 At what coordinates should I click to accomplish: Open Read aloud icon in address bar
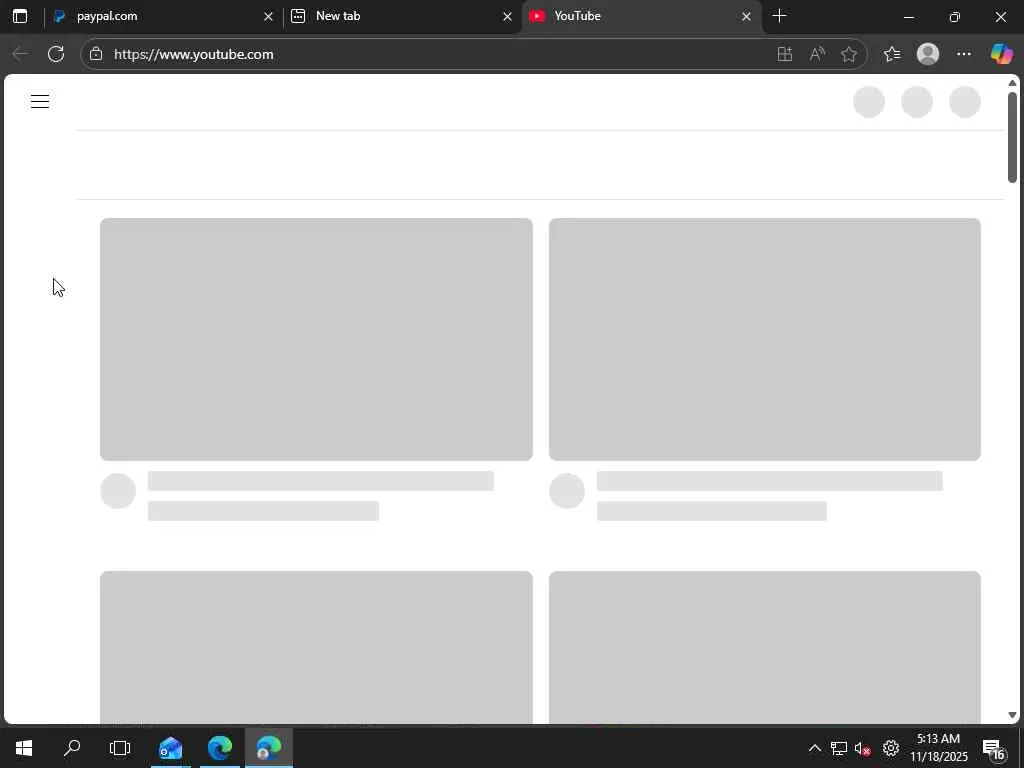[x=817, y=54]
